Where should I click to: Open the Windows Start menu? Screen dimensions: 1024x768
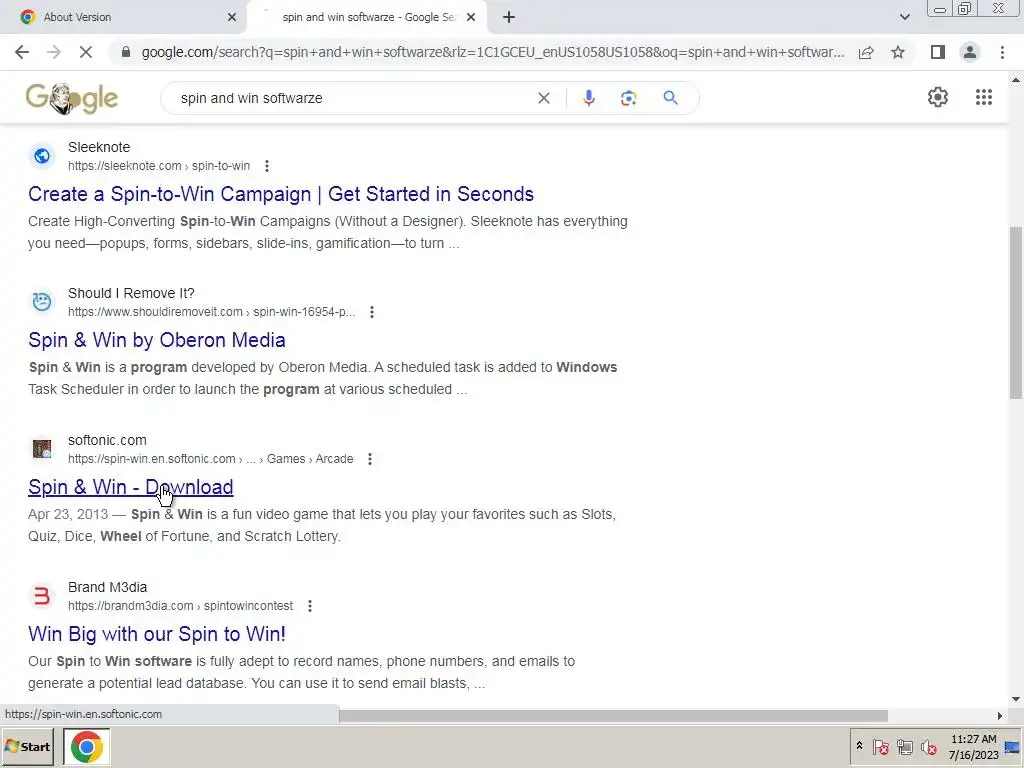(27, 746)
